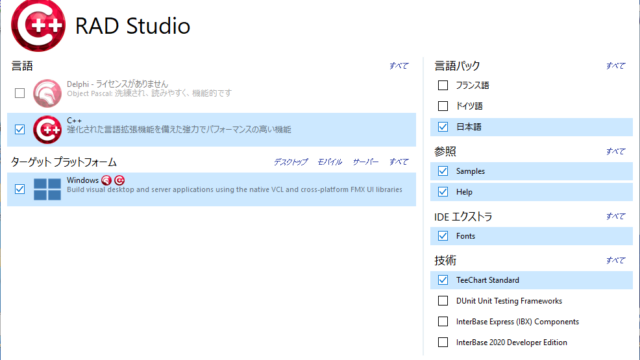Click the small Delphi badge beside Windows
This screenshot has width=640, height=360.
(106, 180)
